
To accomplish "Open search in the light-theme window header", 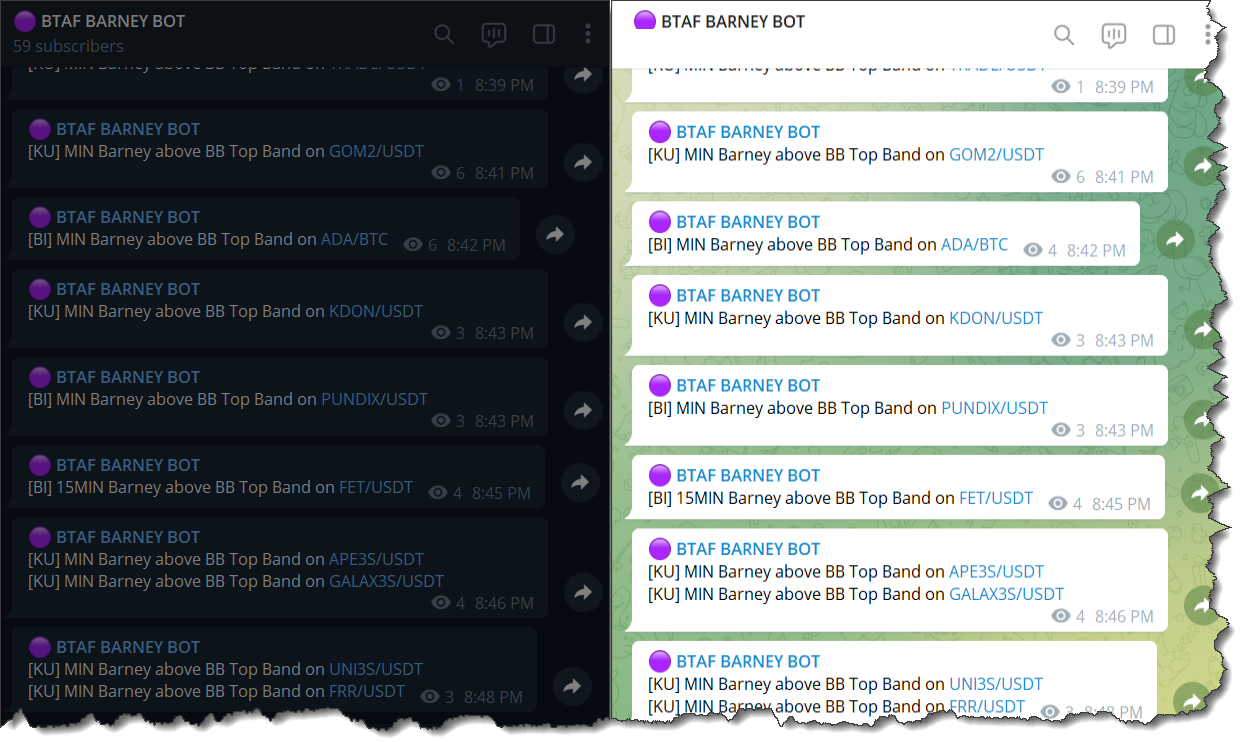I will pyautogui.click(x=1064, y=36).
